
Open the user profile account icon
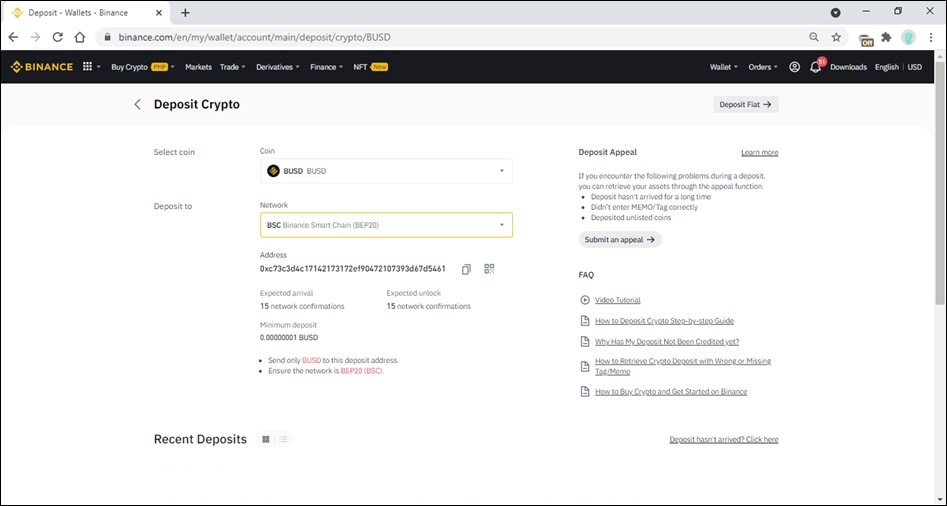tap(795, 67)
